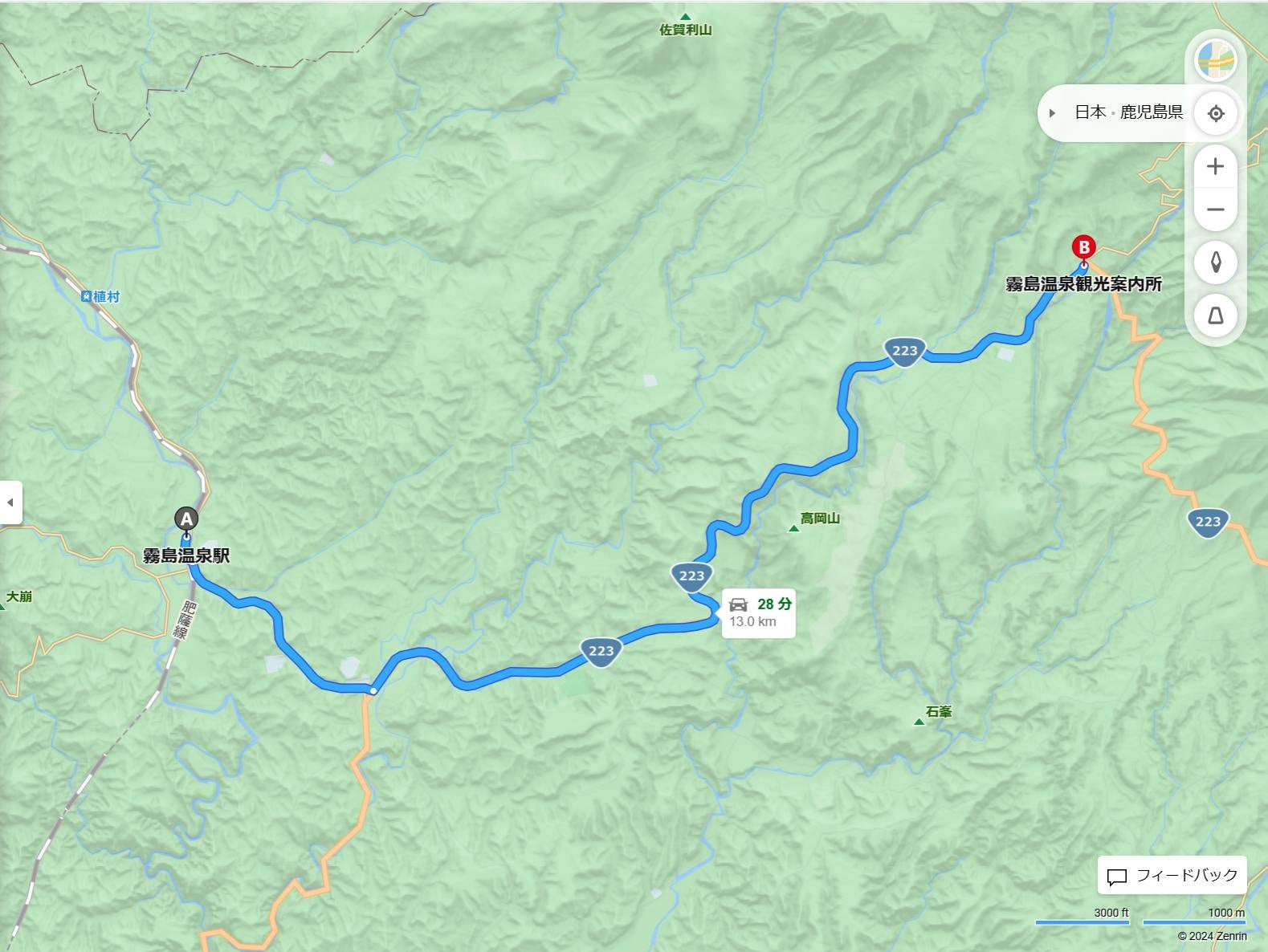Expand the 日本 breadcrumb arrow
This screenshot has width=1268, height=952.
tap(1052, 113)
